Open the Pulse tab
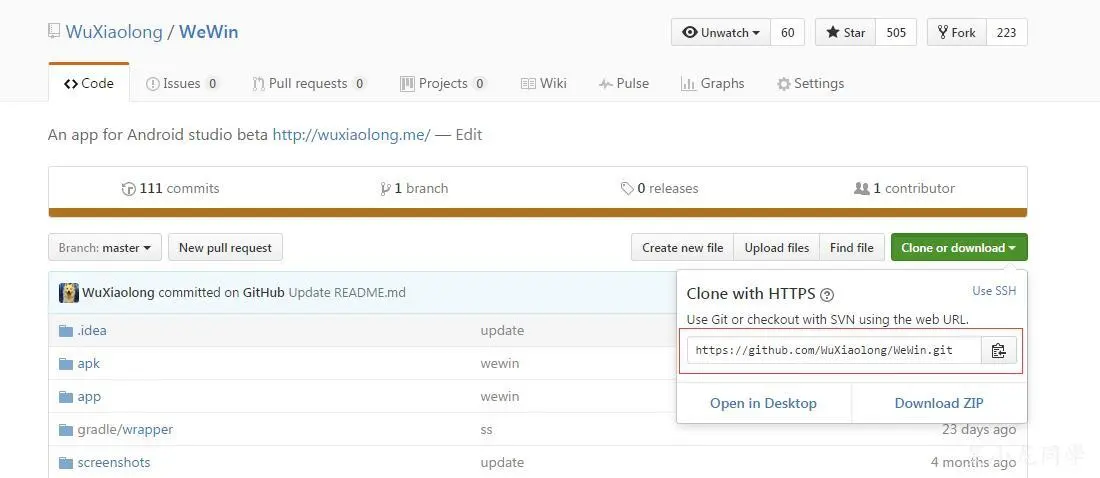Viewport: 1100px width, 478px height. (624, 83)
